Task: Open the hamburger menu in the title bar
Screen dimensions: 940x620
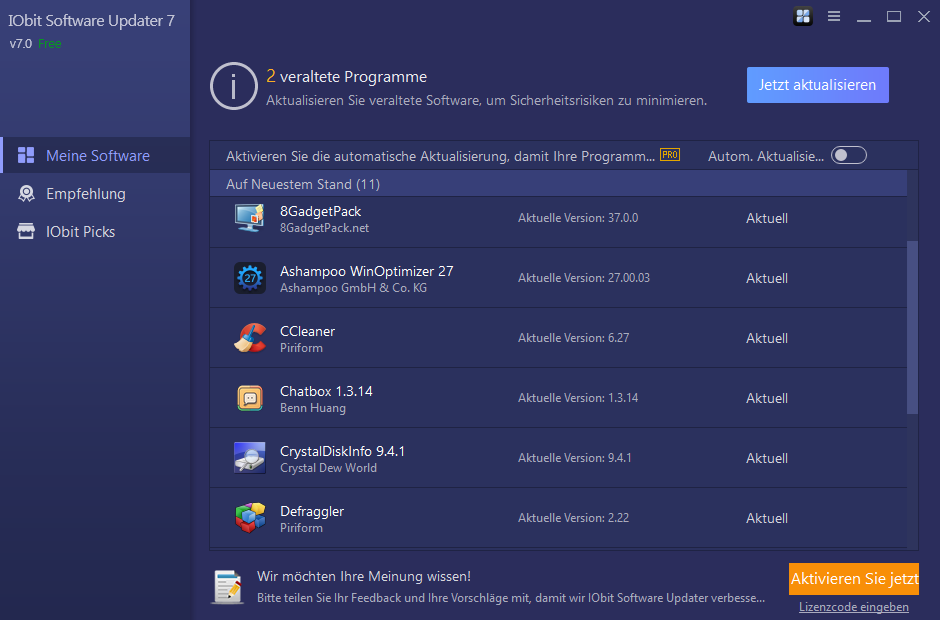Action: 833,16
